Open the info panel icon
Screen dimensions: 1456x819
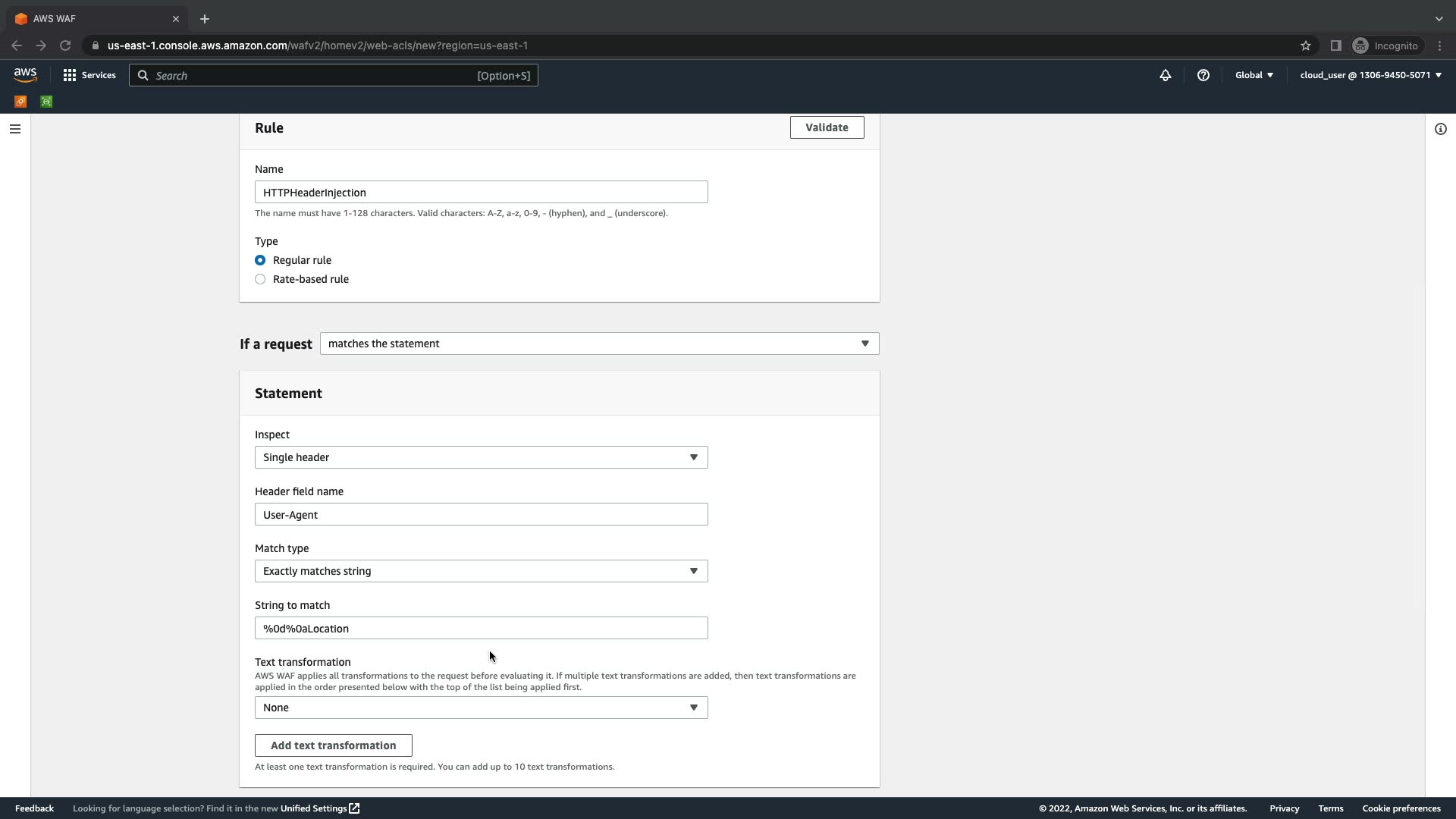pyautogui.click(x=1440, y=129)
